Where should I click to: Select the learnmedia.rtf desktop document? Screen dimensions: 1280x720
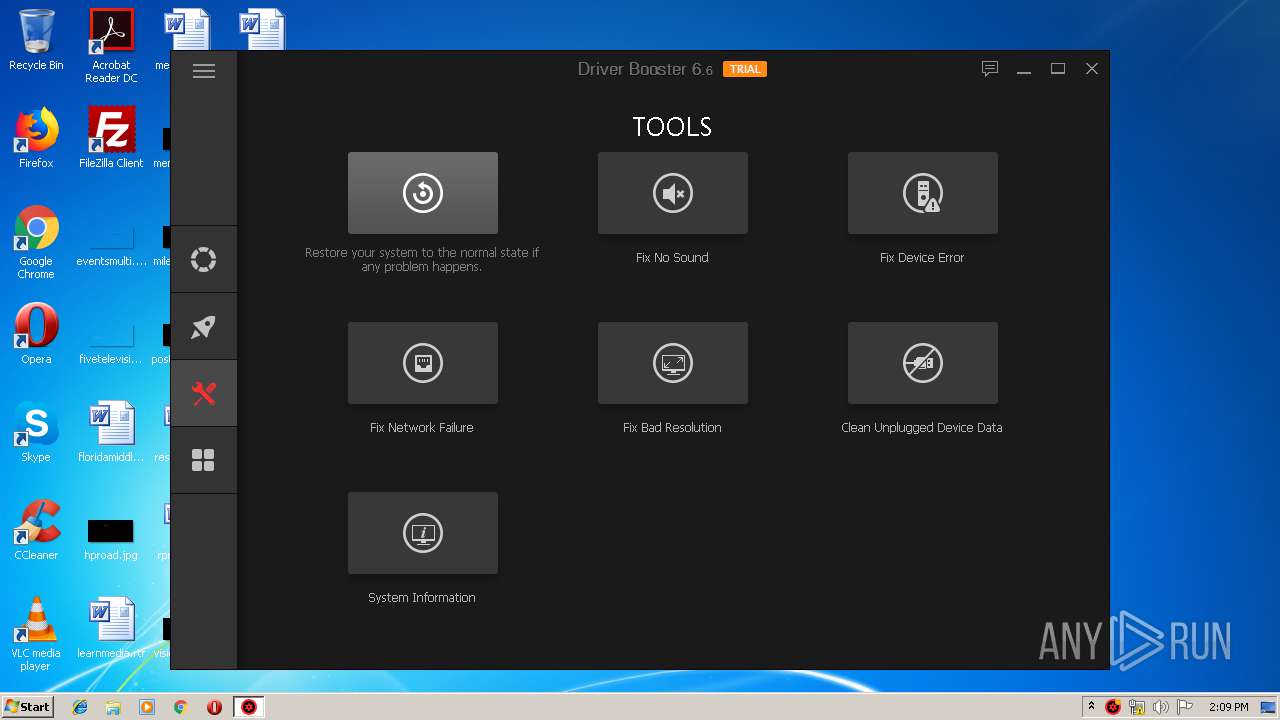[111, 628]
